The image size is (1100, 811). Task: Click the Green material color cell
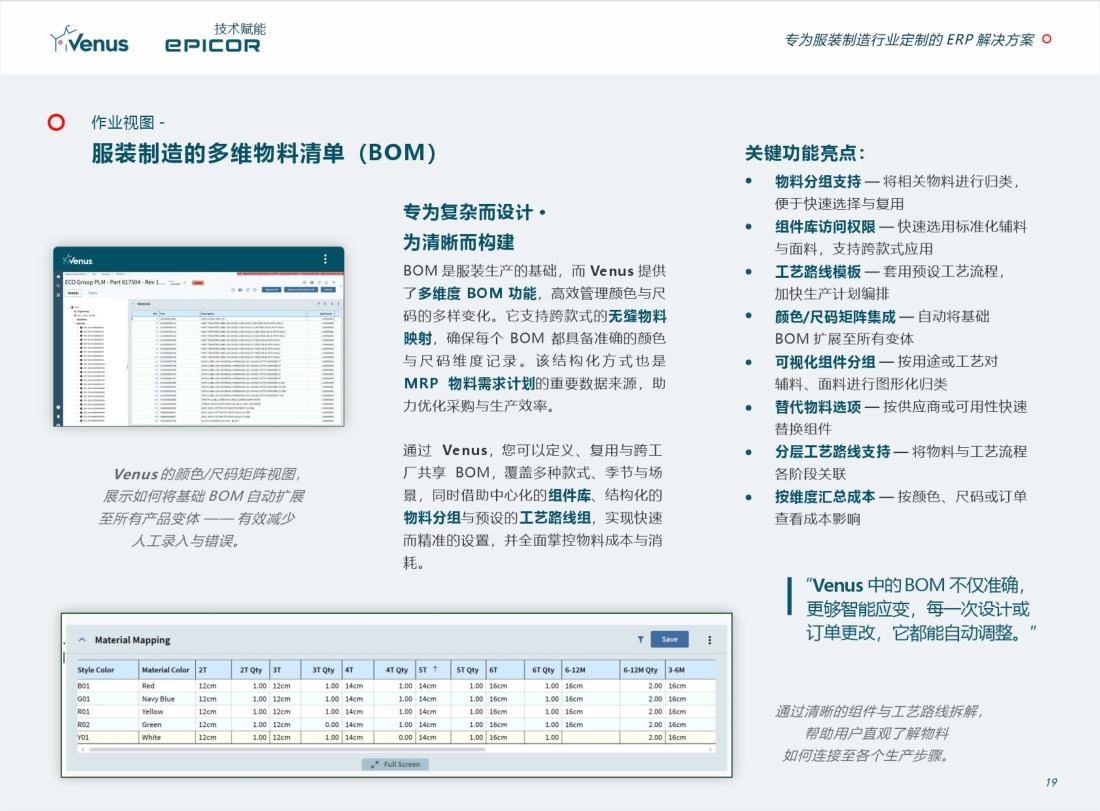point(167,724)
